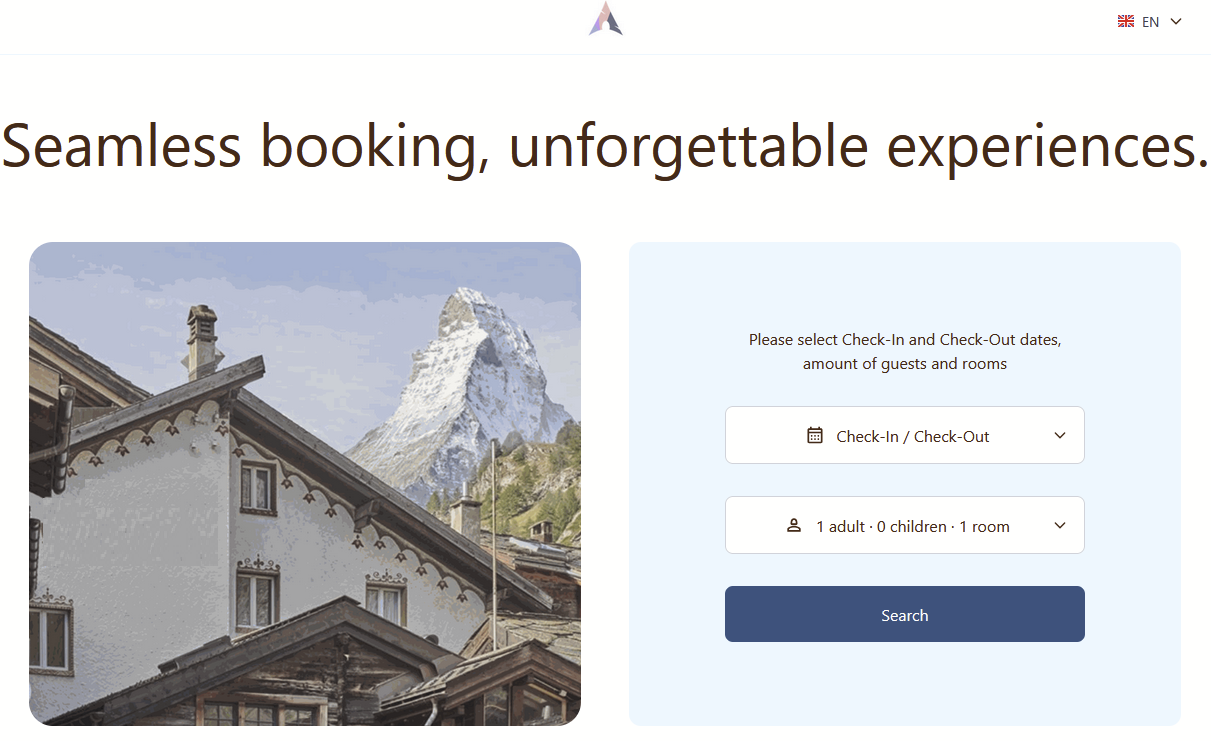The height and width of the screenshot is (741, 1211).
Task: Click empty space below the Search button
Action: 905,685
